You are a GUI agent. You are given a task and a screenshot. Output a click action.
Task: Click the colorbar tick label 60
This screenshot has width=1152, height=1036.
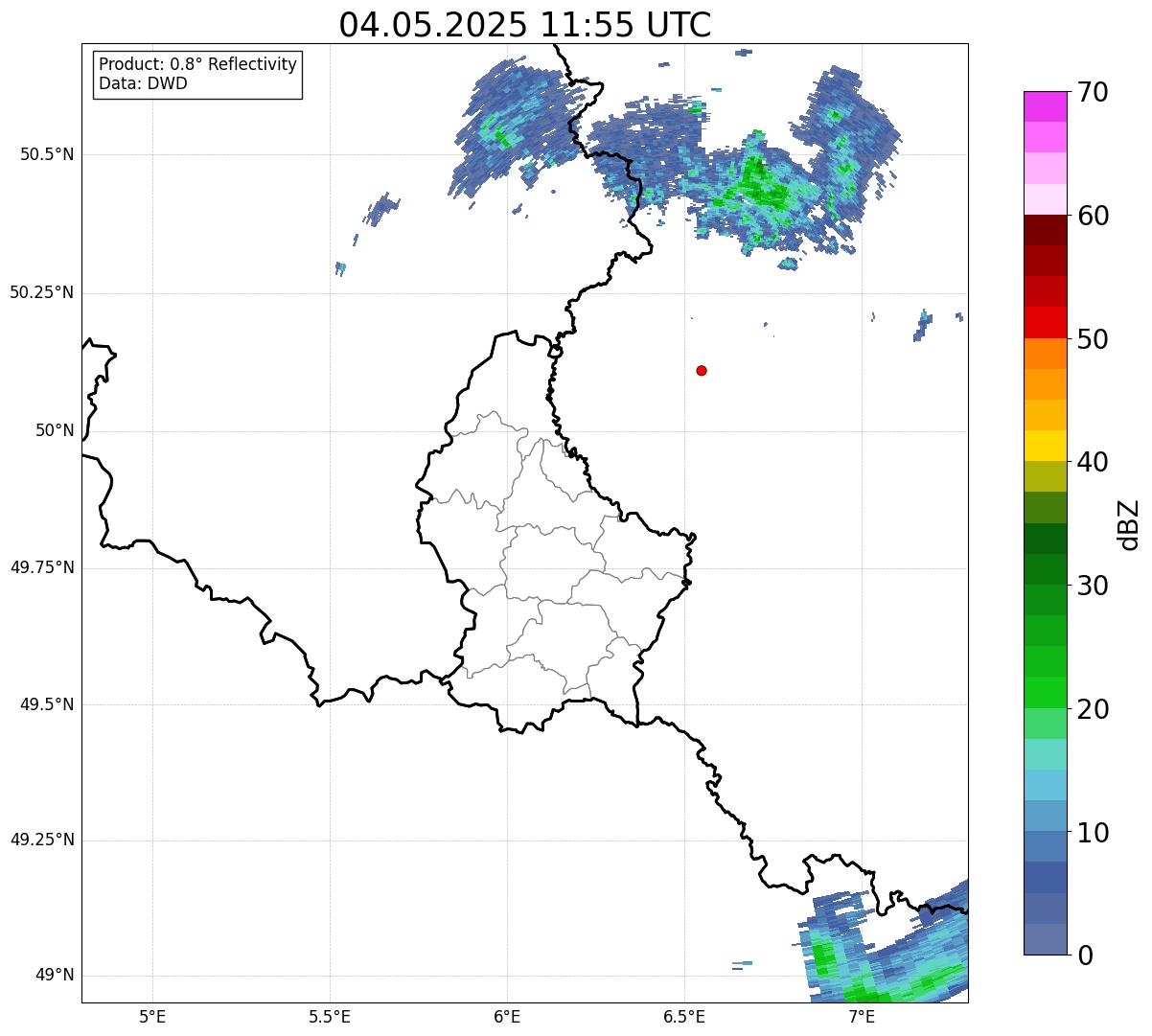tap(1092, 216)
